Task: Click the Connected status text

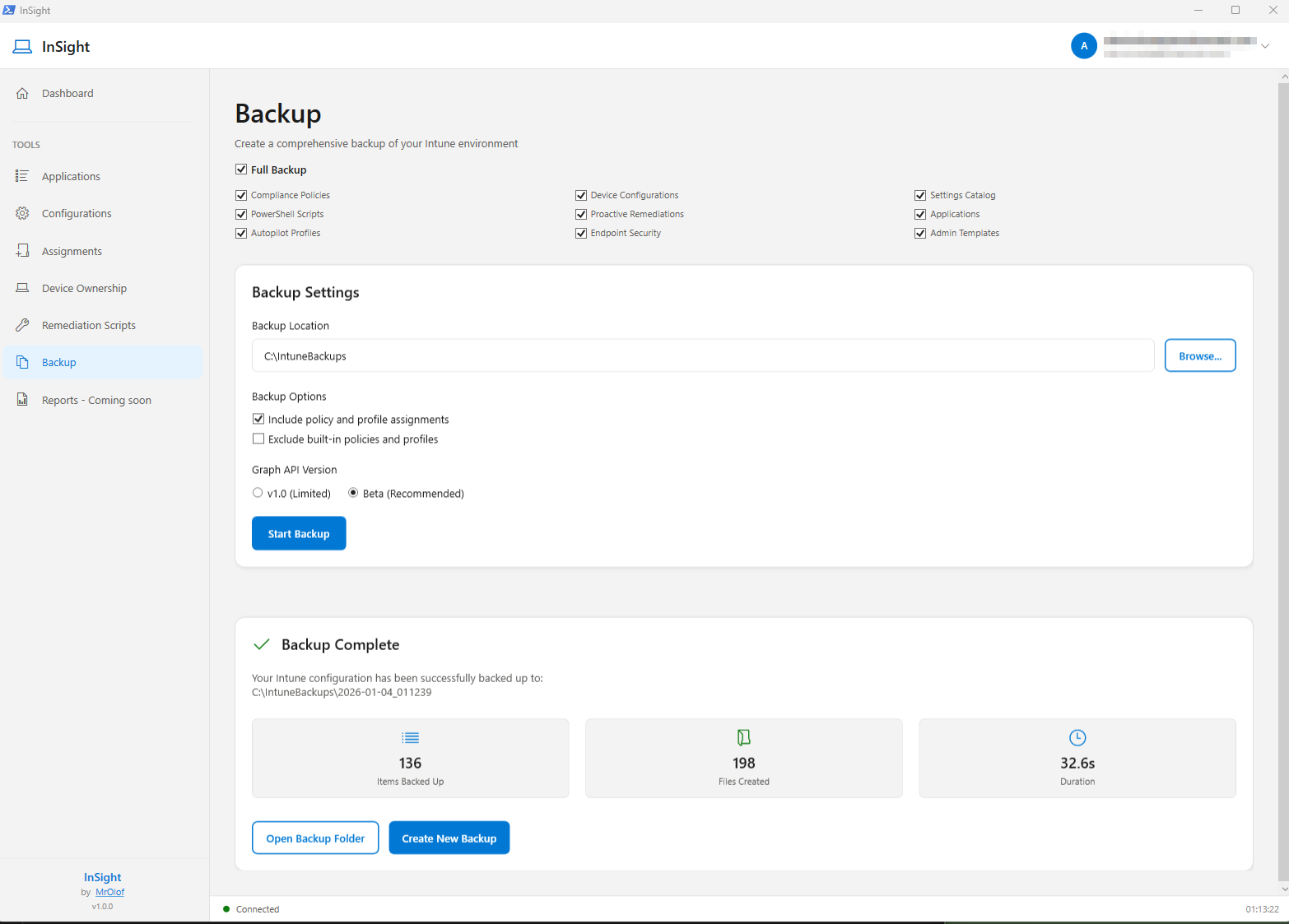Action: pyautogui.click(x=258, y=909)
